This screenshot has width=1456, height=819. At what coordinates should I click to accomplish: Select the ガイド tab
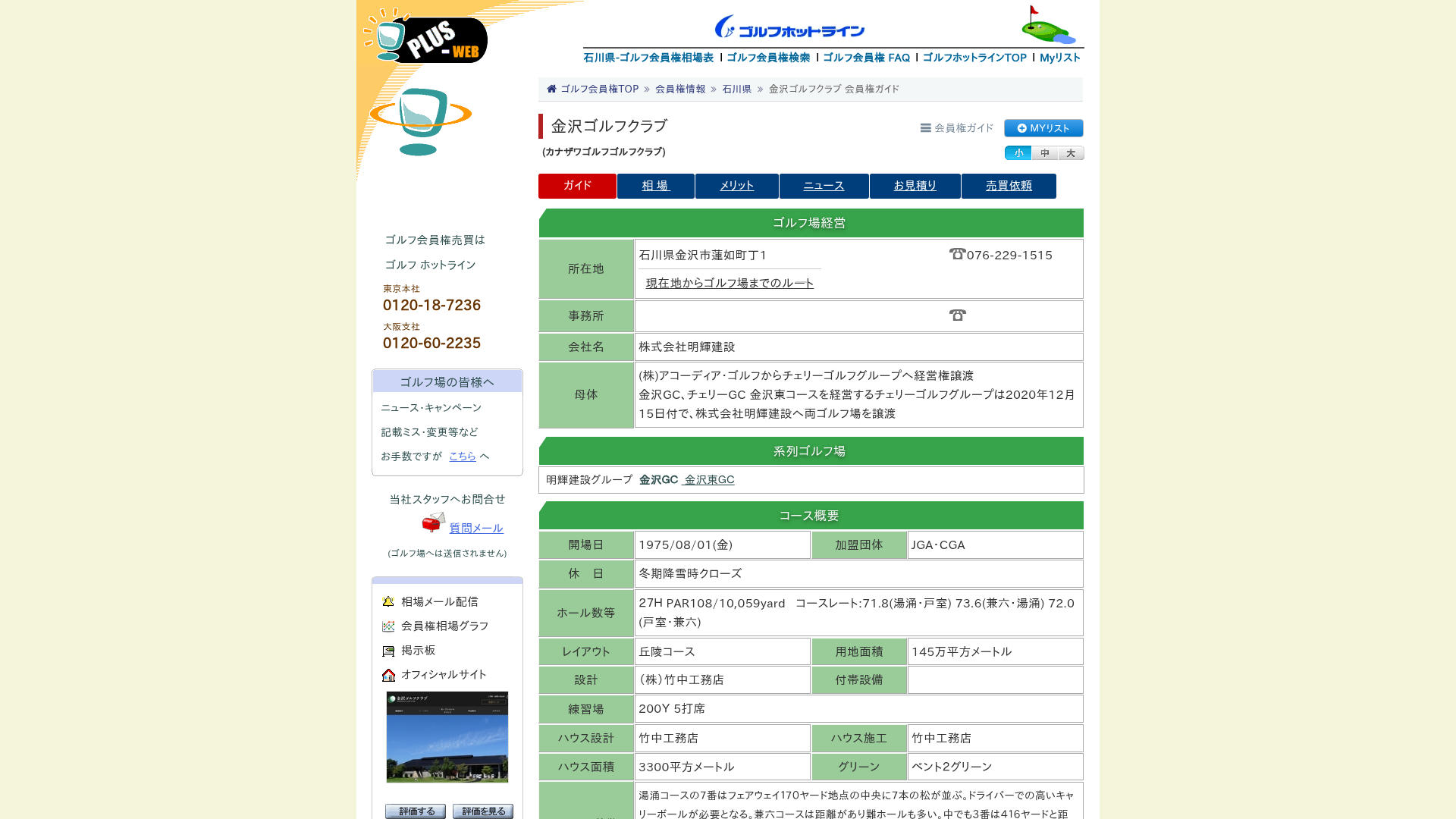(577, 186)
